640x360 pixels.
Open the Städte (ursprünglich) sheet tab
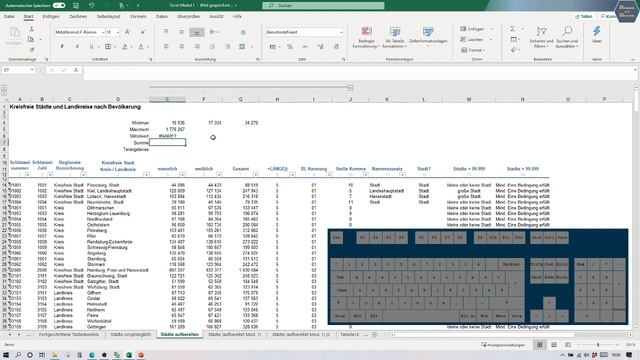131,335
